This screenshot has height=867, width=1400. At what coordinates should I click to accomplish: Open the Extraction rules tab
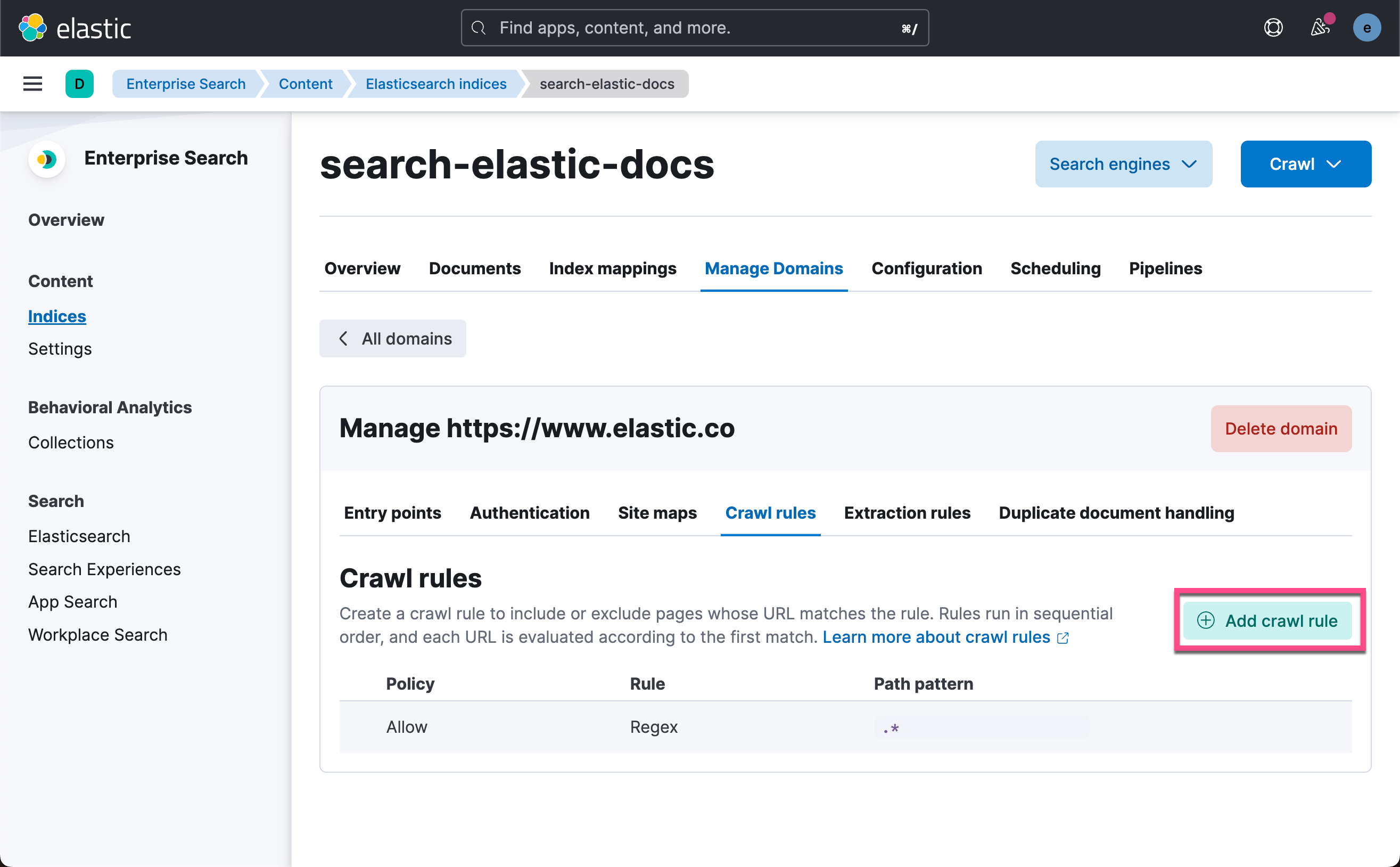[x=907, y=513]
